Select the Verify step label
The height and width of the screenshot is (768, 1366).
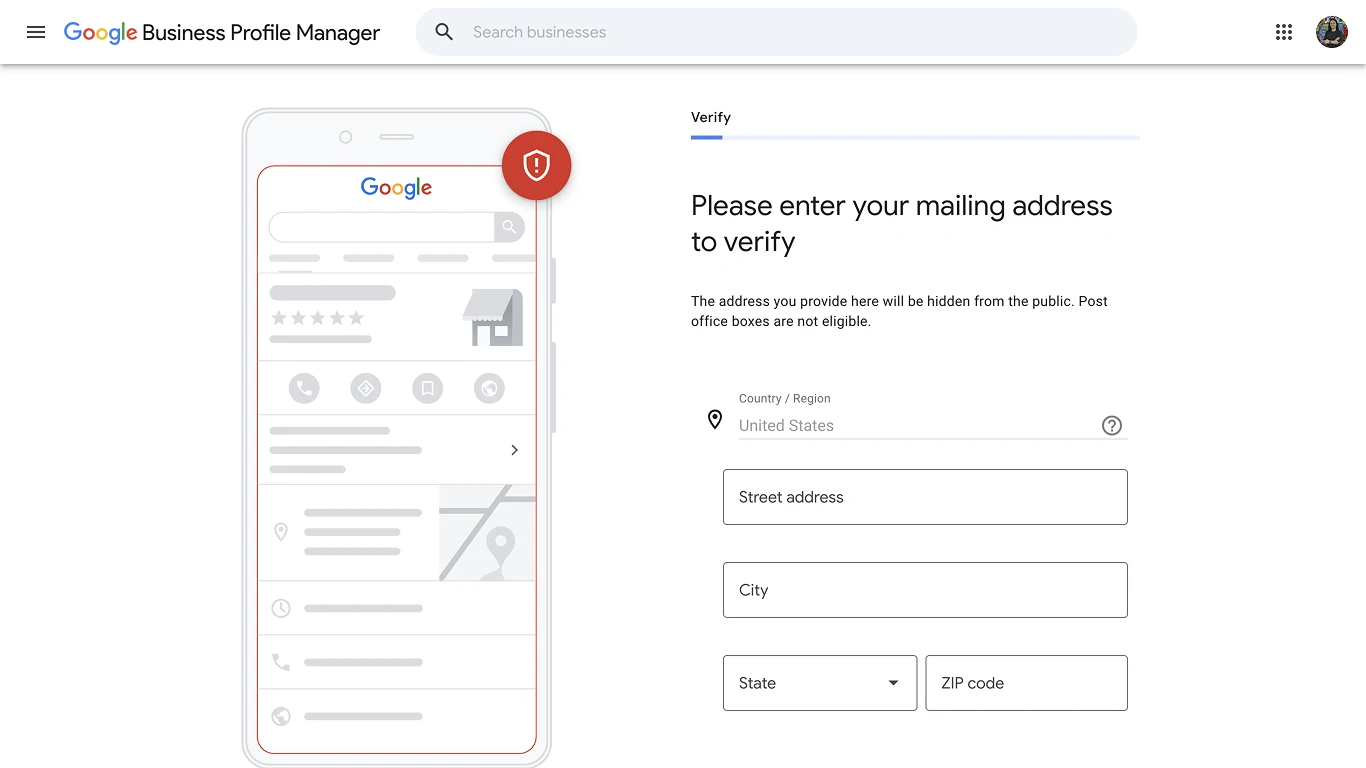pyautogui.click(x=711, y=117)
